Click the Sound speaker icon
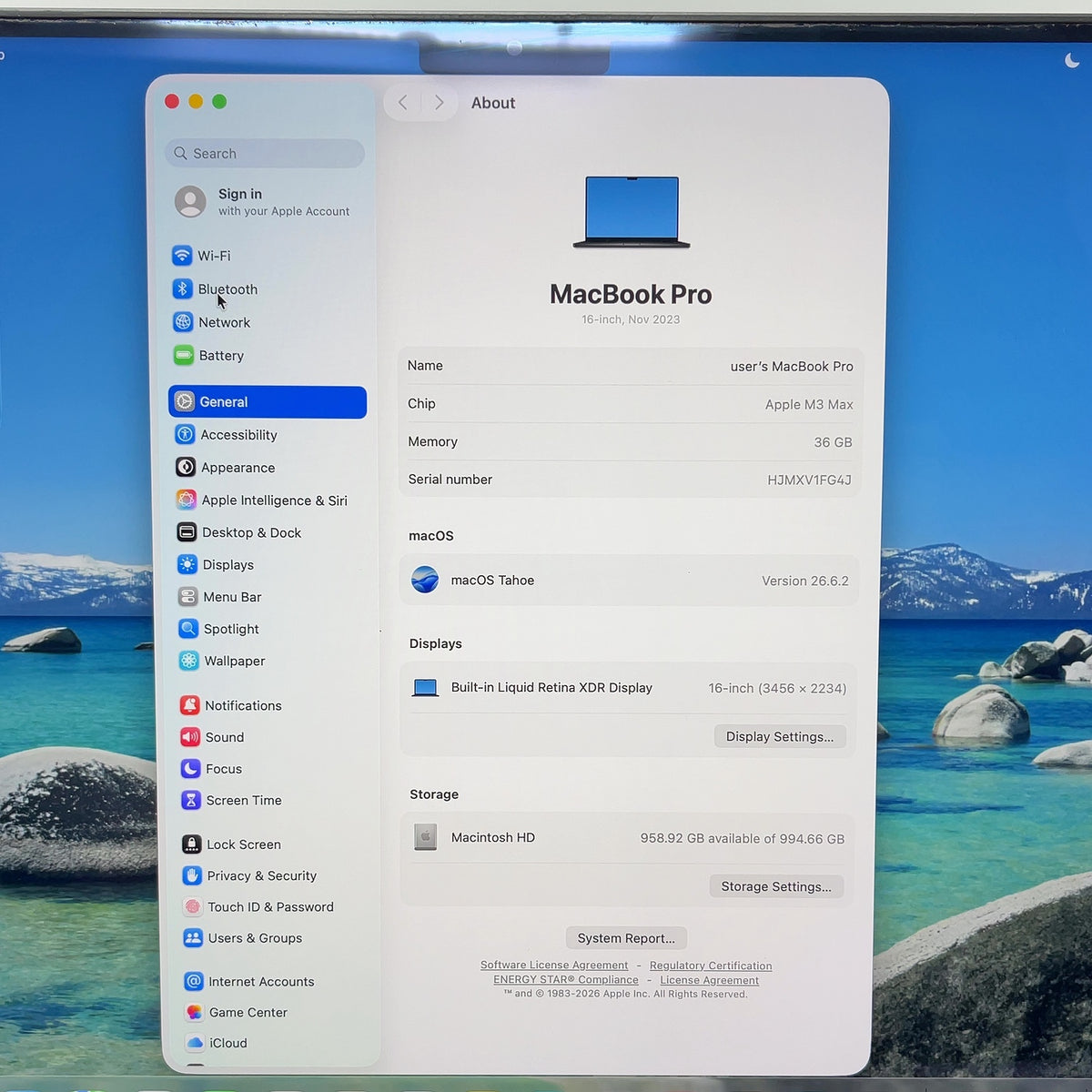The height and width of the screenshot is (1092, 1092). point(190,737)
